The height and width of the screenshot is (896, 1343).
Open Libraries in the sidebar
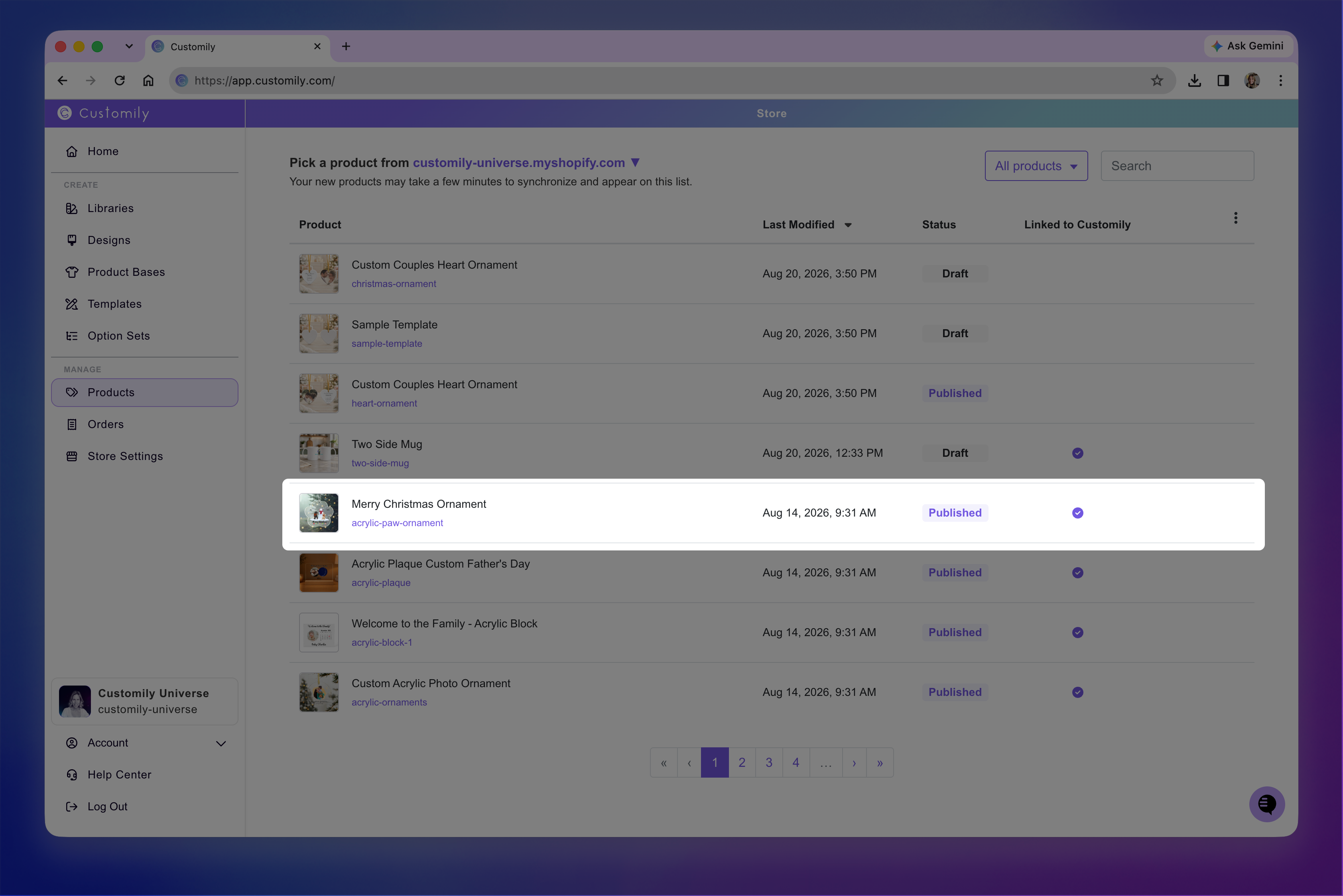click(145, 208)
